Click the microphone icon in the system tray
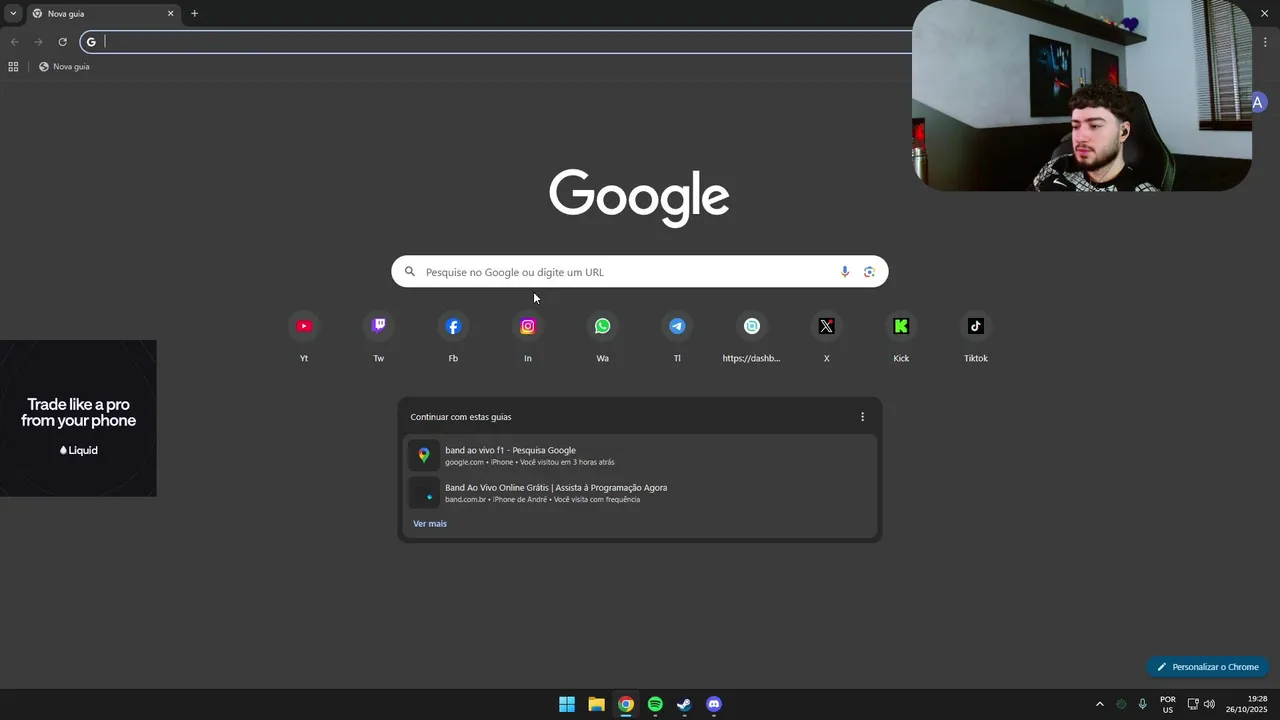 pyautogui.click(x=1143, y=704)
